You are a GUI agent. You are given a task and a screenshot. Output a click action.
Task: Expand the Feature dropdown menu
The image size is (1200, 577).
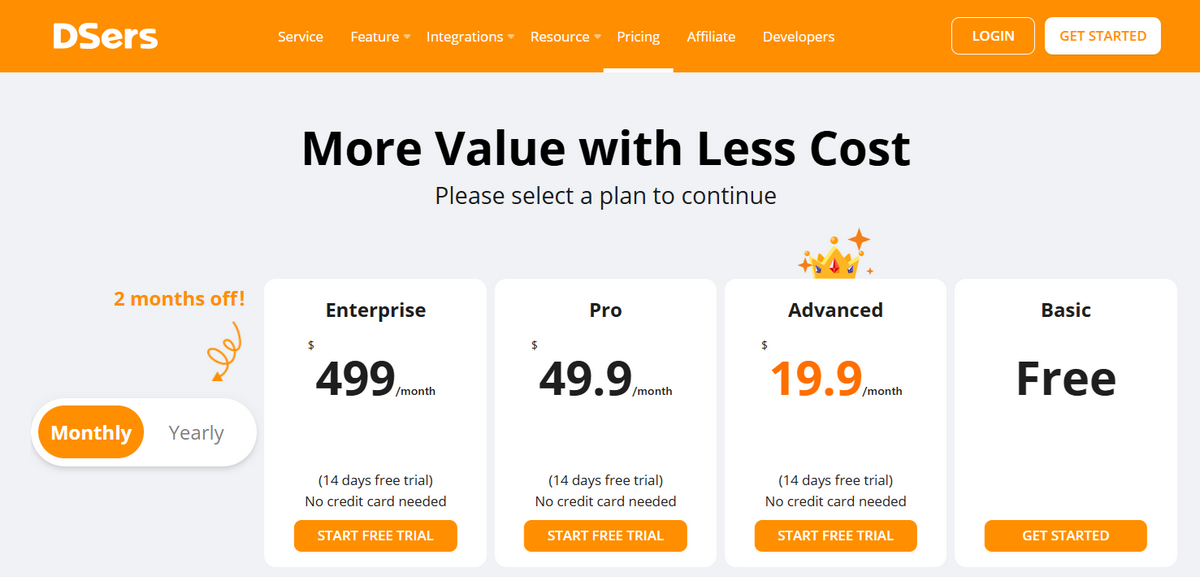click(x=375, y=36)
